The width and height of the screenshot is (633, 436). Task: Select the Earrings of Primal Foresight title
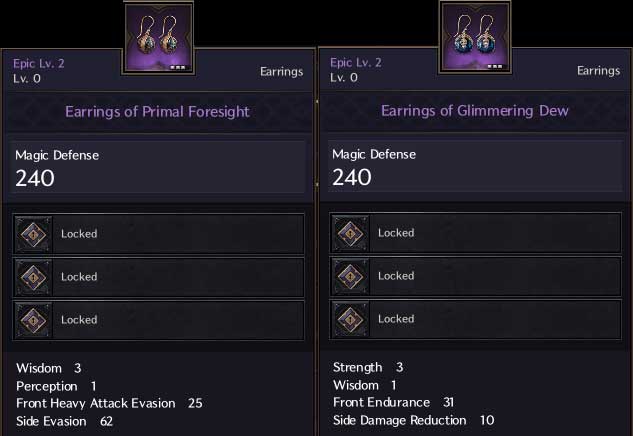[157, 111]
